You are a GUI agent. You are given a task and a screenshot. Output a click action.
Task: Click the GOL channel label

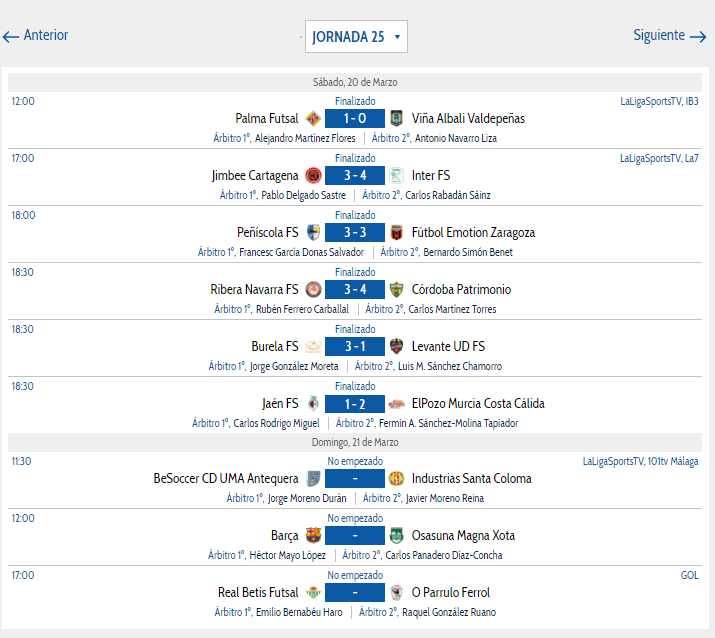[689, 575]
